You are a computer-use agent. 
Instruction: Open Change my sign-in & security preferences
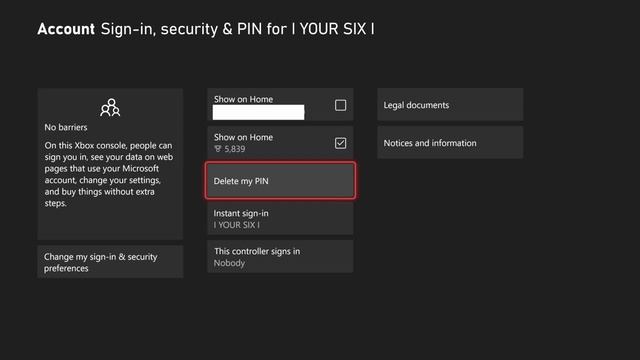click(110, 262)
